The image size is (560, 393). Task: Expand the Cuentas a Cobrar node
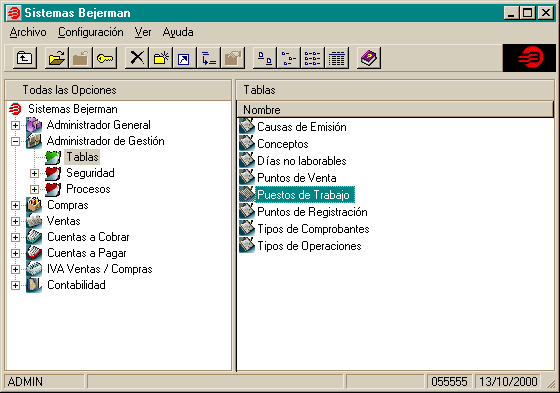pos(15,237)
